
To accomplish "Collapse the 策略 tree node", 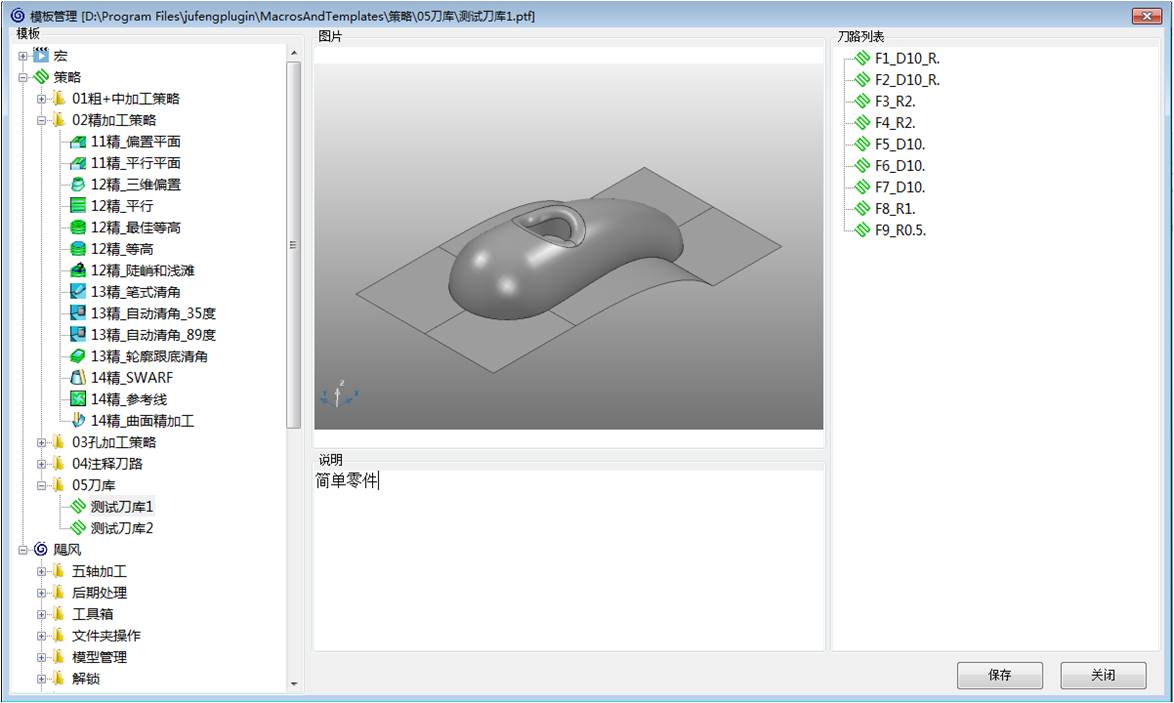I will point(23,77).
